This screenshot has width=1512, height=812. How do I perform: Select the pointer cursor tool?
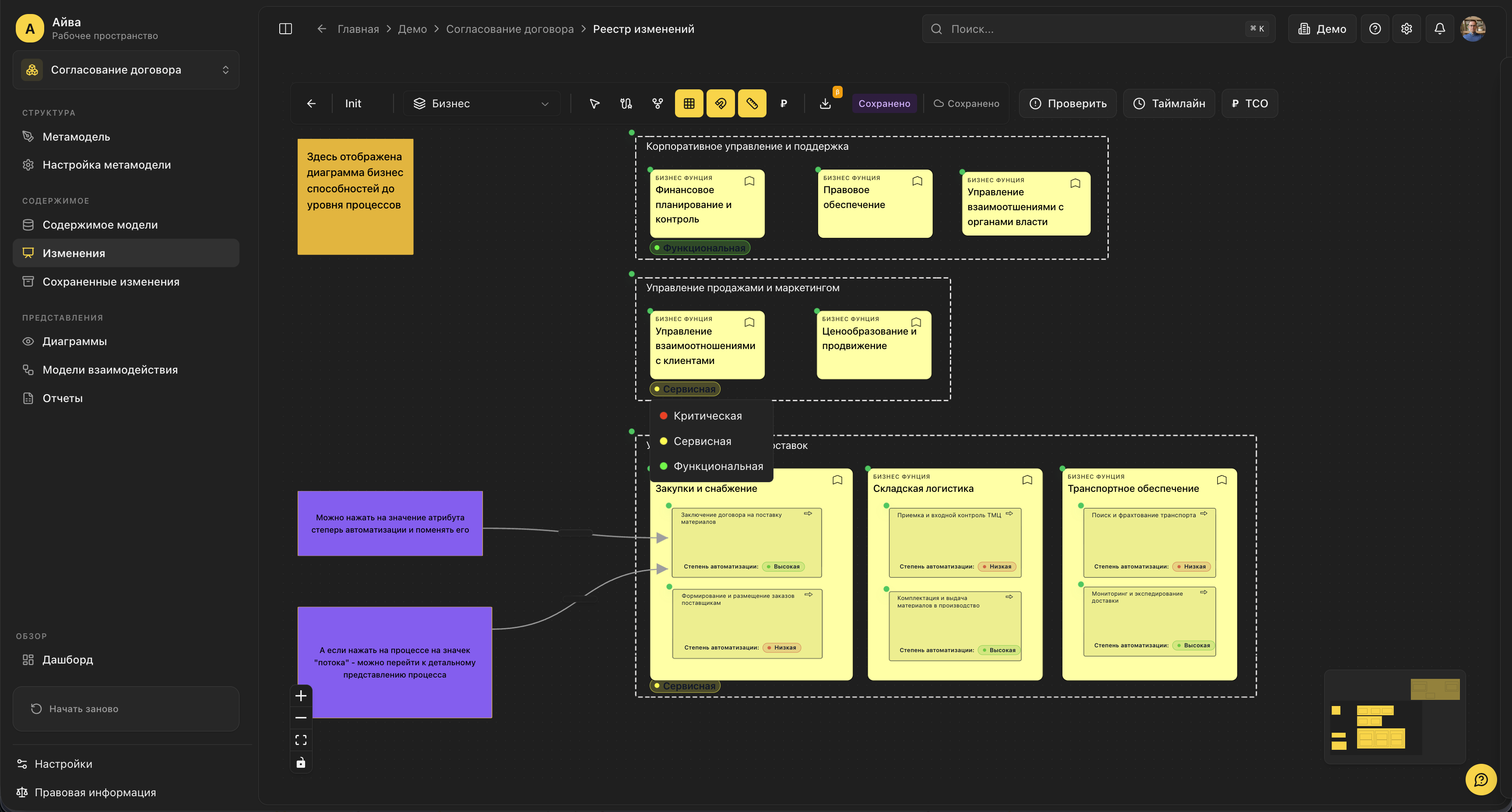pos(594,103)
